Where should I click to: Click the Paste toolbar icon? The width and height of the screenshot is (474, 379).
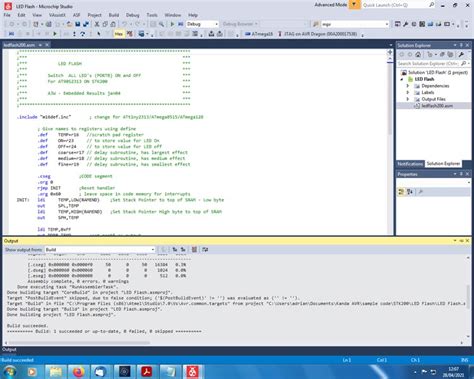point(113,24)
